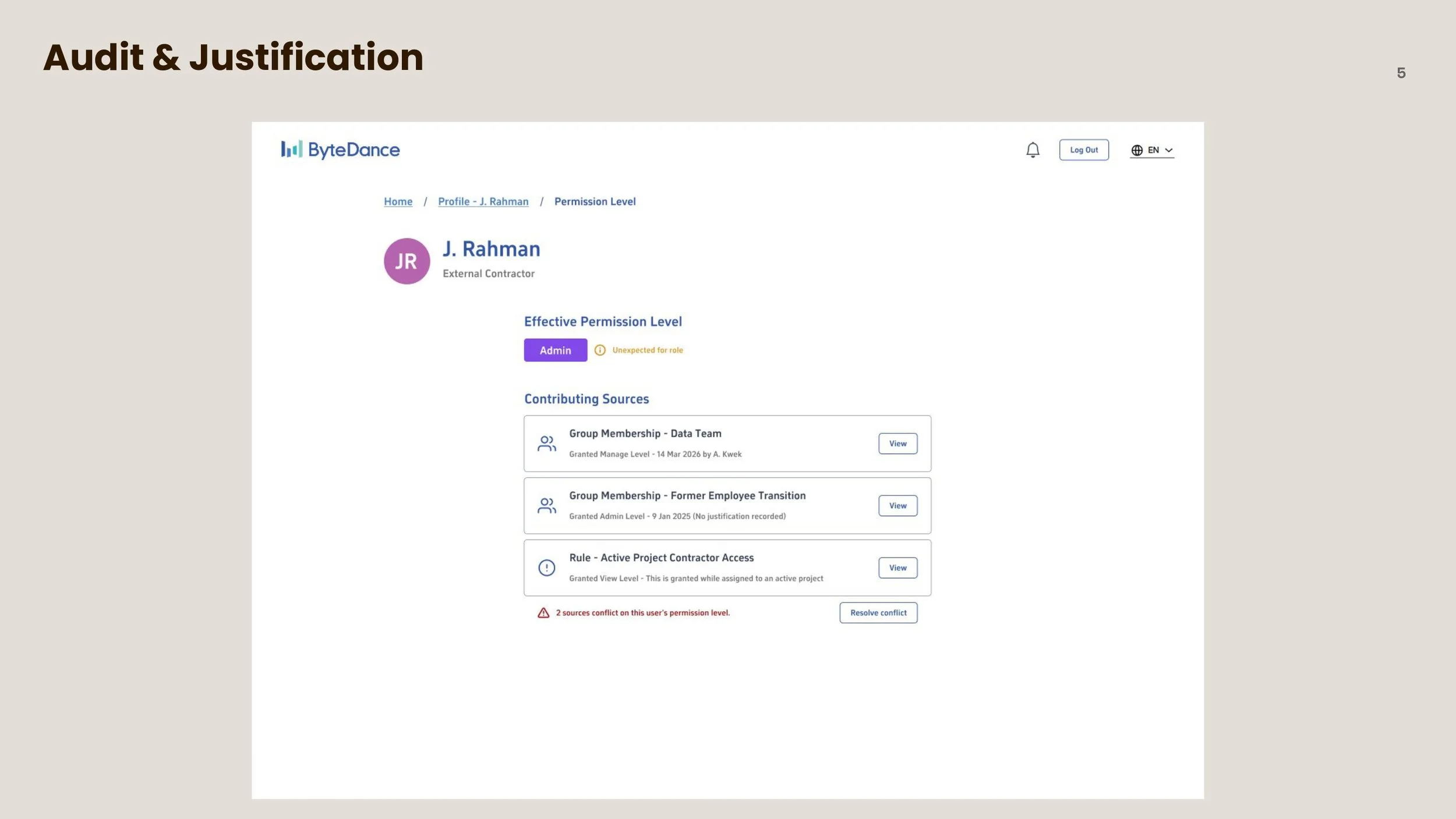Open the EN language dropdown
This screenshot has width=1456, height=819.
pos(1152,150)
